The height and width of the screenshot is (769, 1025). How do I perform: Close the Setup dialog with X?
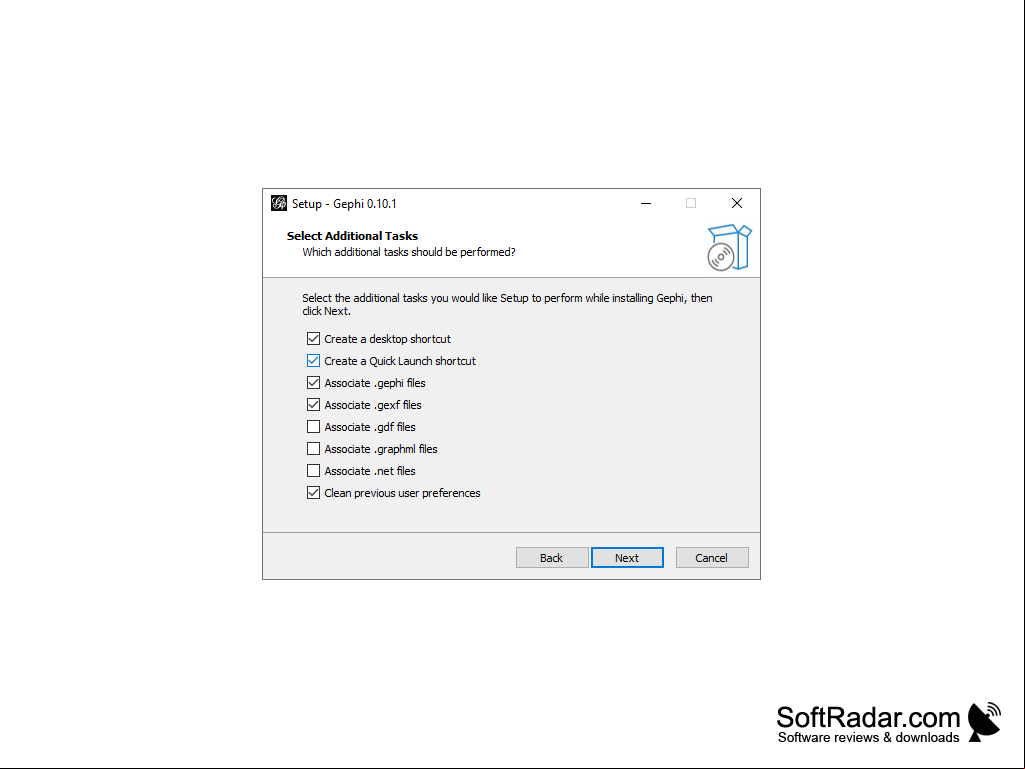click(737, 203)
